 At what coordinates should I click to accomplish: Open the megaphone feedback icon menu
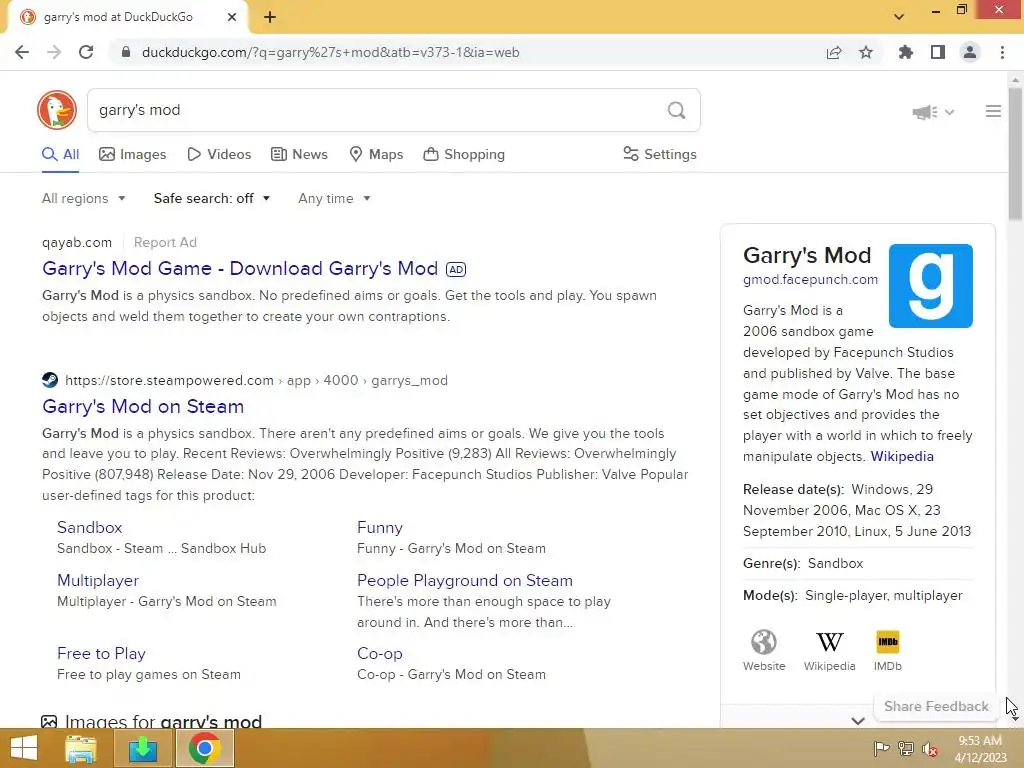[933, 112]
